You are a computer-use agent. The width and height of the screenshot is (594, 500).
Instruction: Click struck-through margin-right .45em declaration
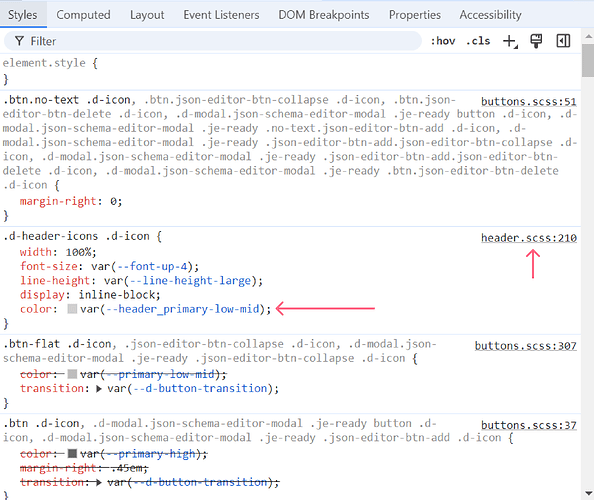click(84, 468)
